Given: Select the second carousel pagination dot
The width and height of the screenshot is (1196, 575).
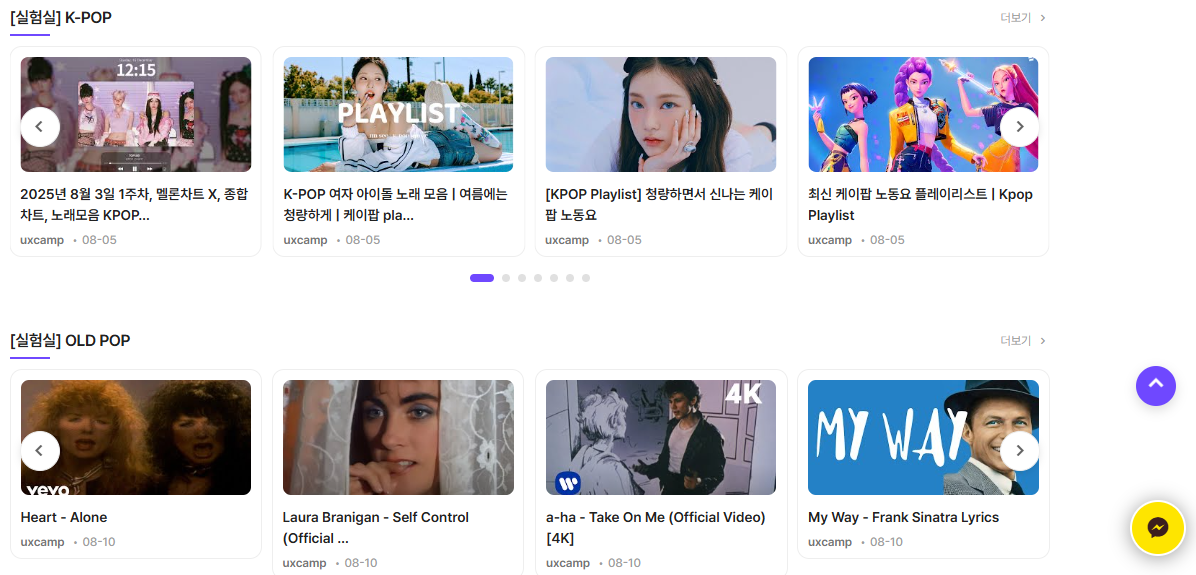Looking at the screenshot, I should click(x=506, y=278).
